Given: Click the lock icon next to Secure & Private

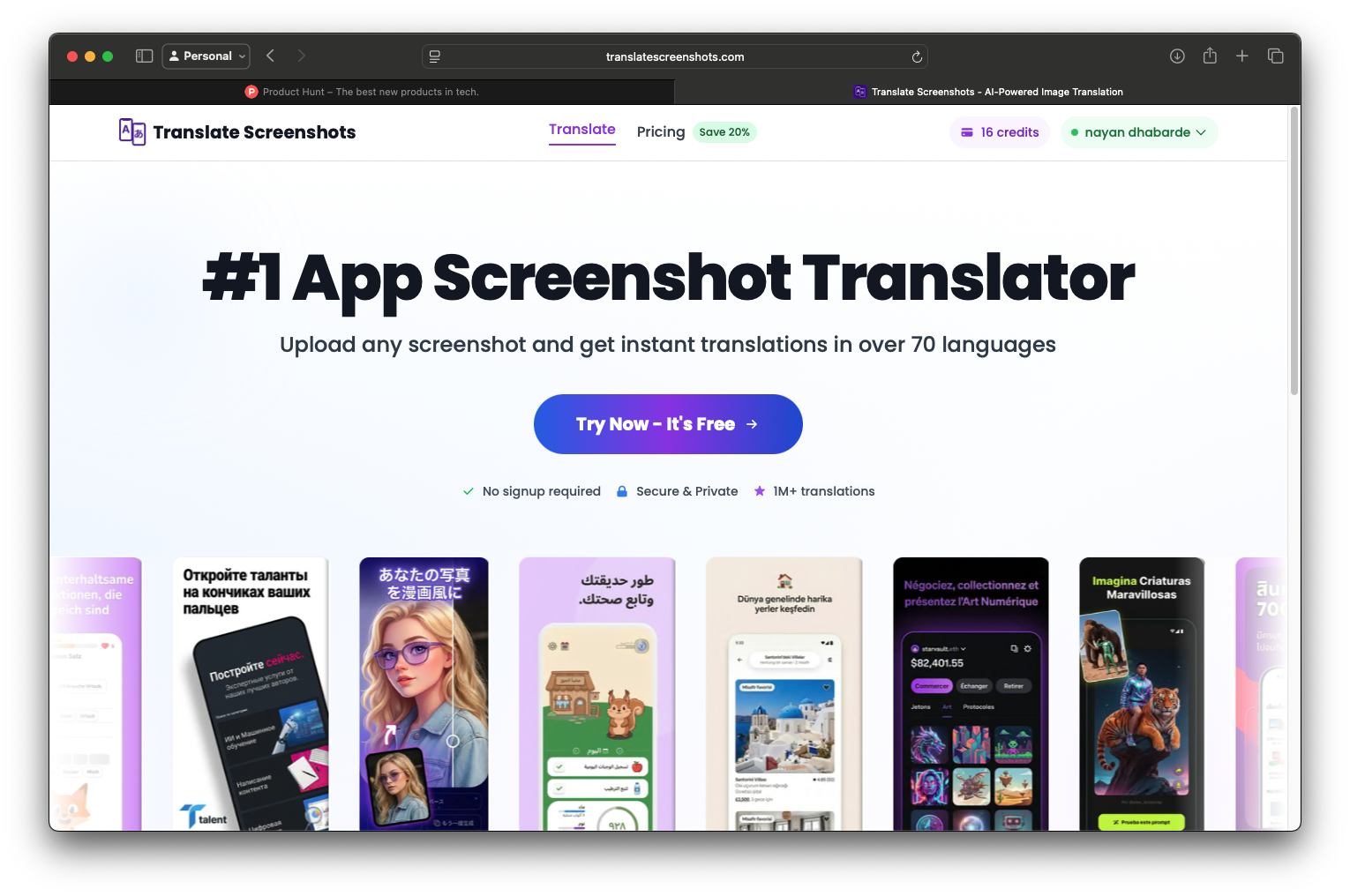Looking at the screenshot, I should (622, 491).
